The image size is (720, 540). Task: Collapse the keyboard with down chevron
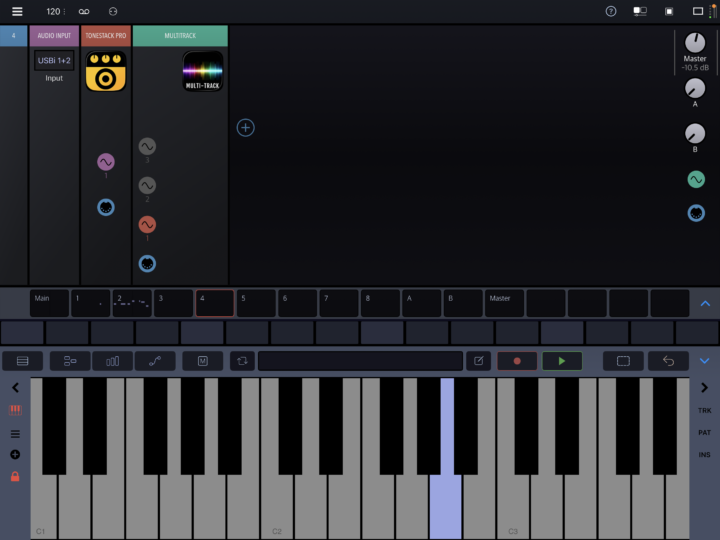(x=704, y=361)
